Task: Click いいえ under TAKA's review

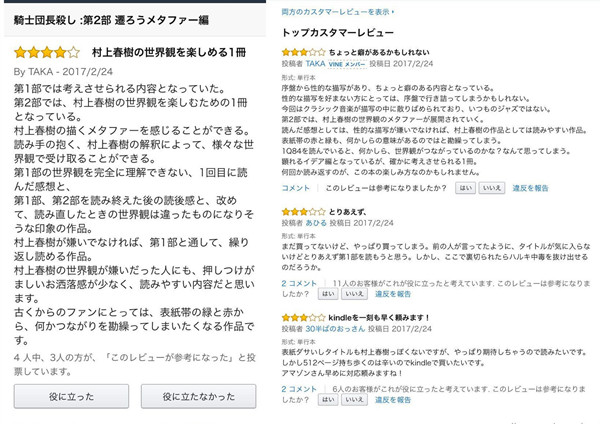Action: [x=492, y=187]
